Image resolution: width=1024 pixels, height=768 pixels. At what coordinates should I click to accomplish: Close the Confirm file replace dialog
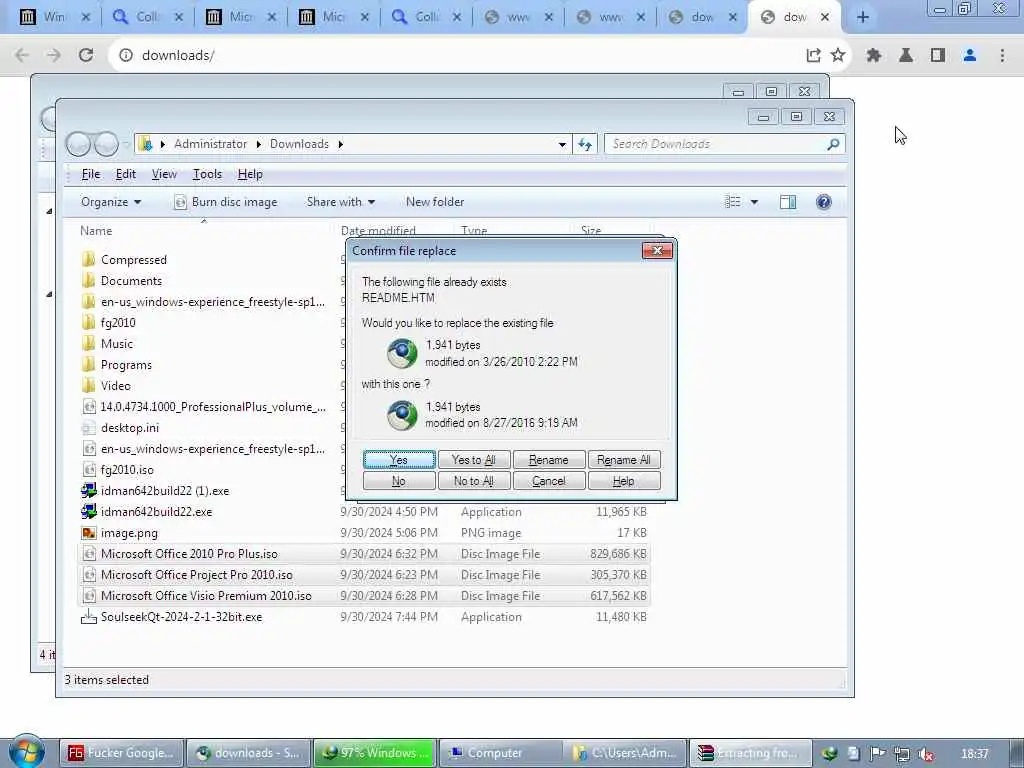tap(657, 250)
